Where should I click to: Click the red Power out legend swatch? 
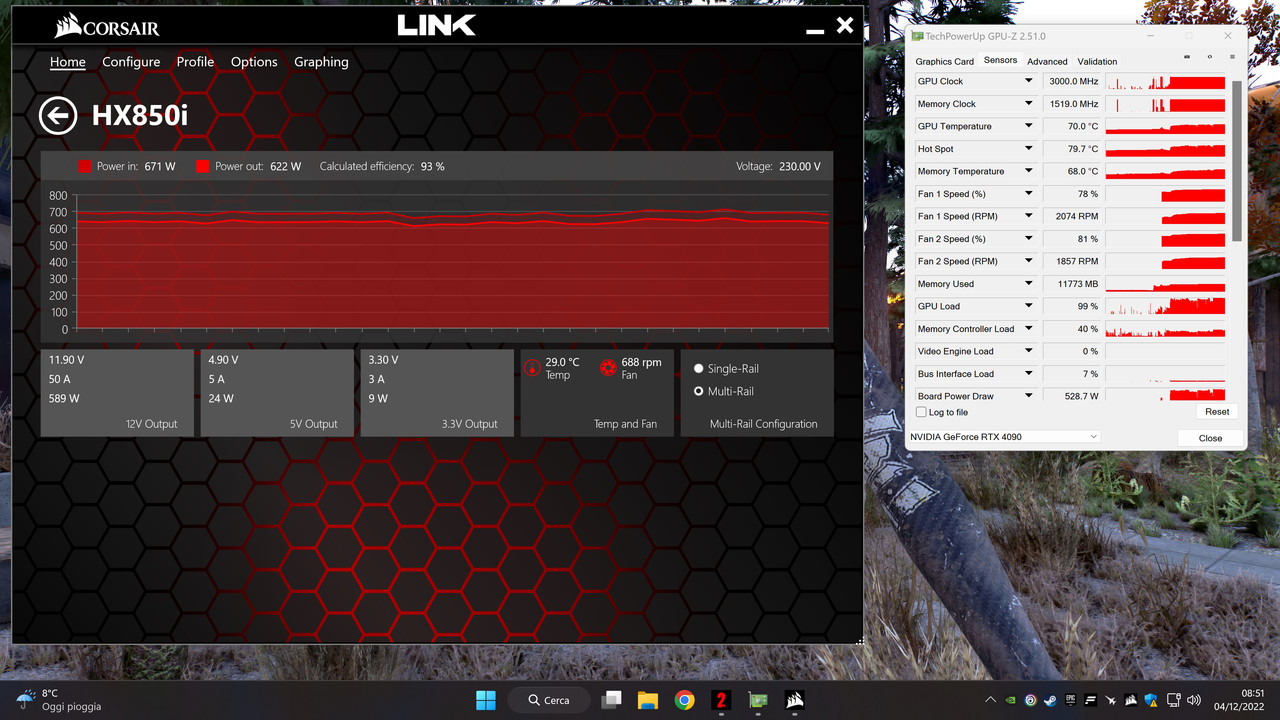[203, 166]
